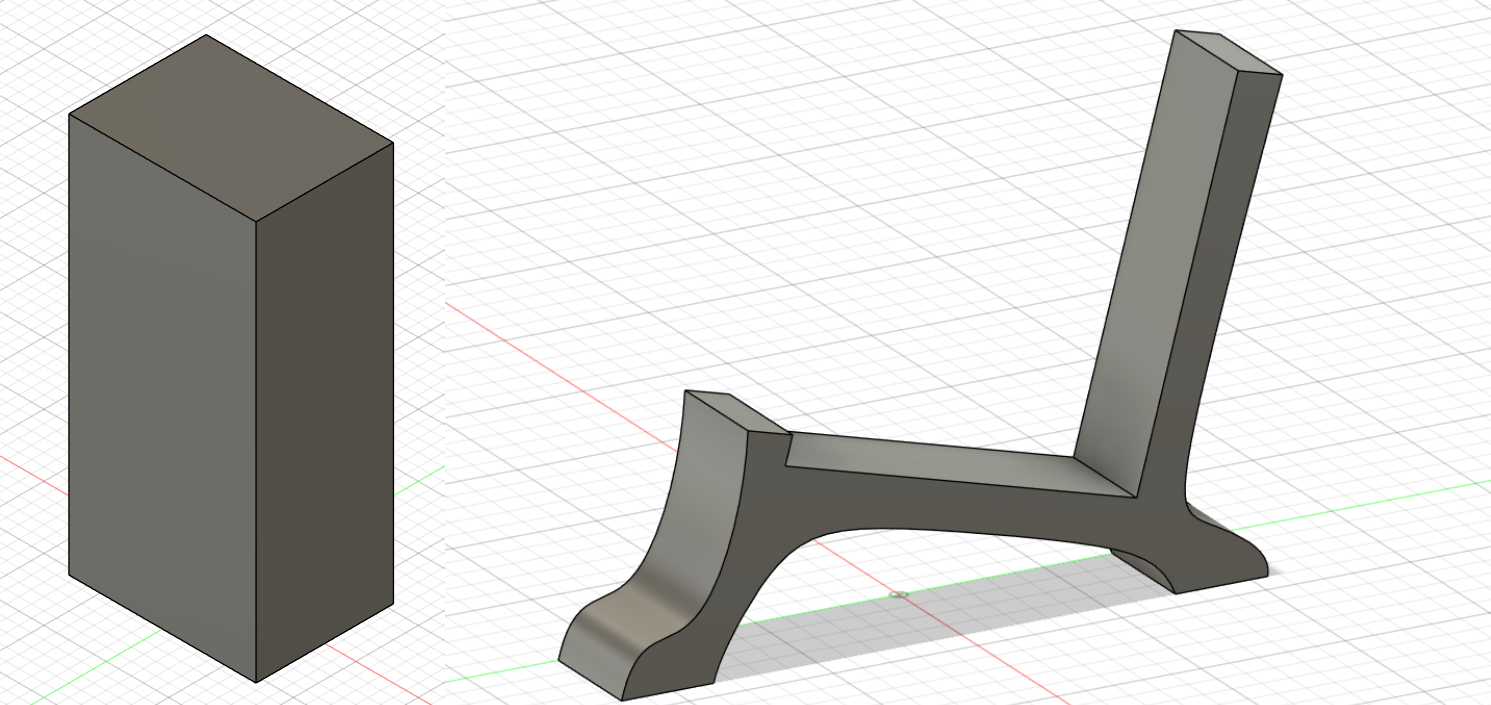Click the box's lighter left front face
The height and width of the screenshot is (705, 1491).
pos(160,390)
